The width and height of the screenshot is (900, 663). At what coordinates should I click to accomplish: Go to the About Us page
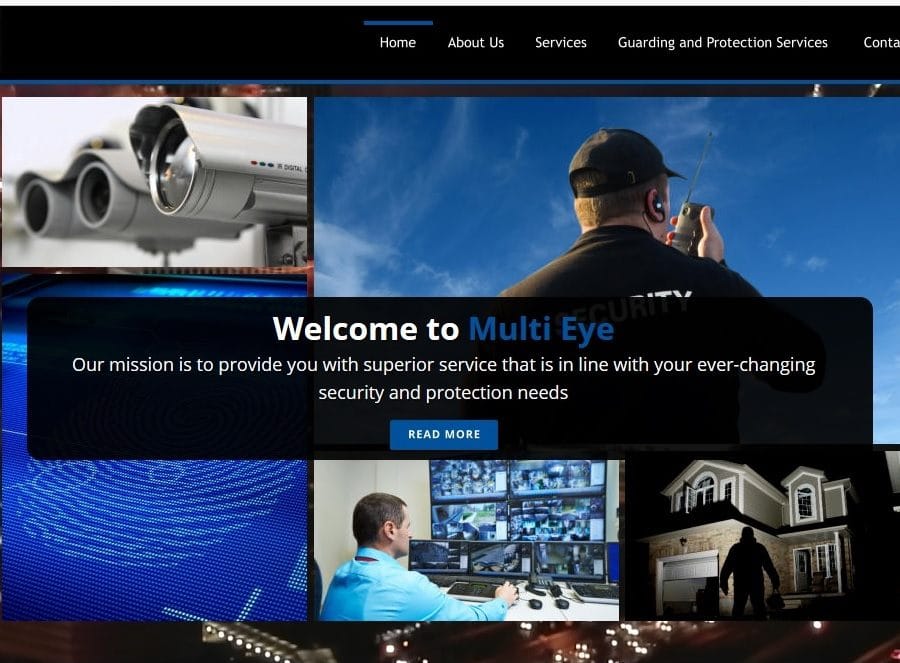pos(476,42)
